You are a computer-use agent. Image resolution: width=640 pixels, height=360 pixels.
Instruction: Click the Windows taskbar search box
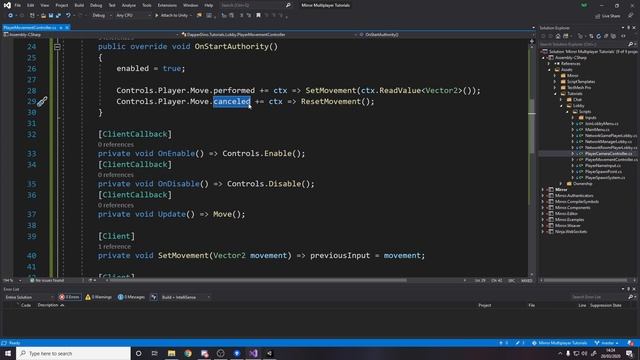click(73, 353)
